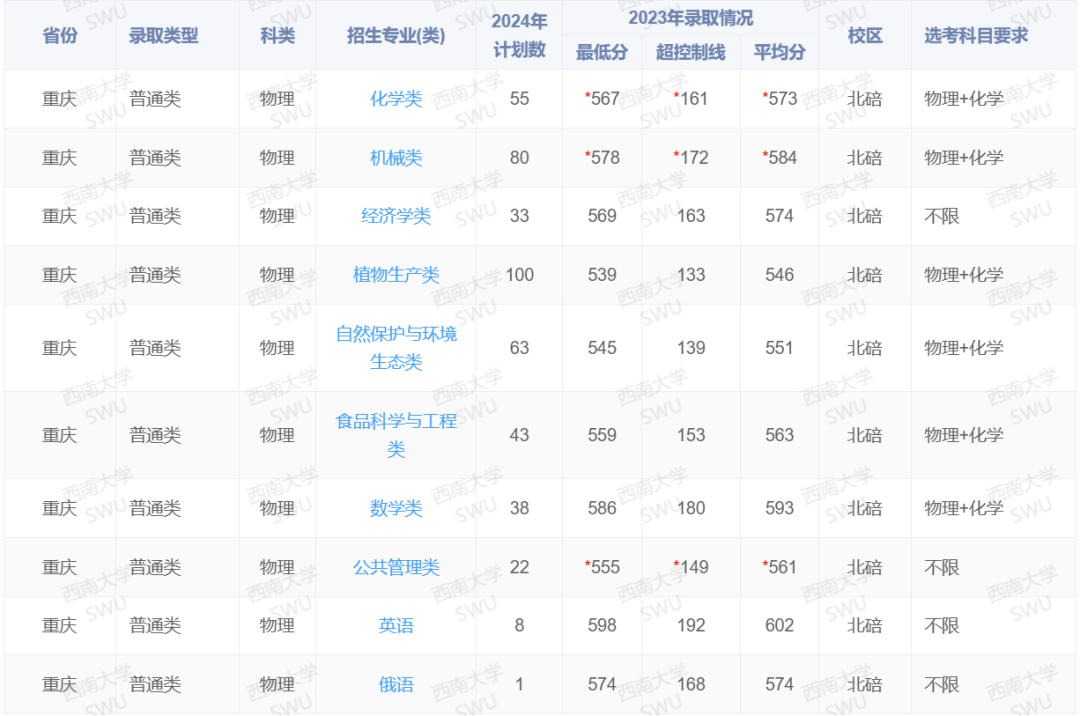Select average score 602 for 英语
The height and width of the screenshot is (716, 1080).
(x=780, y=625)
